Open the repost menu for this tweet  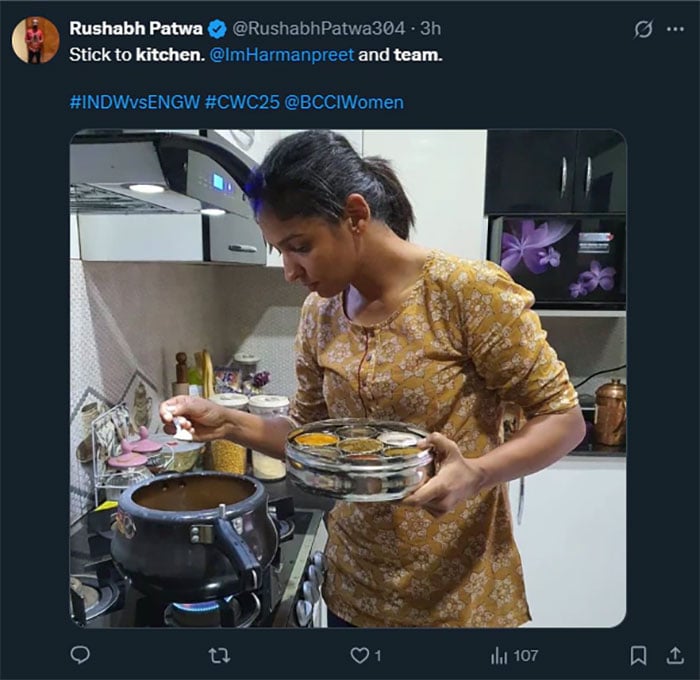pyautogui.click(x=218, y=655)
